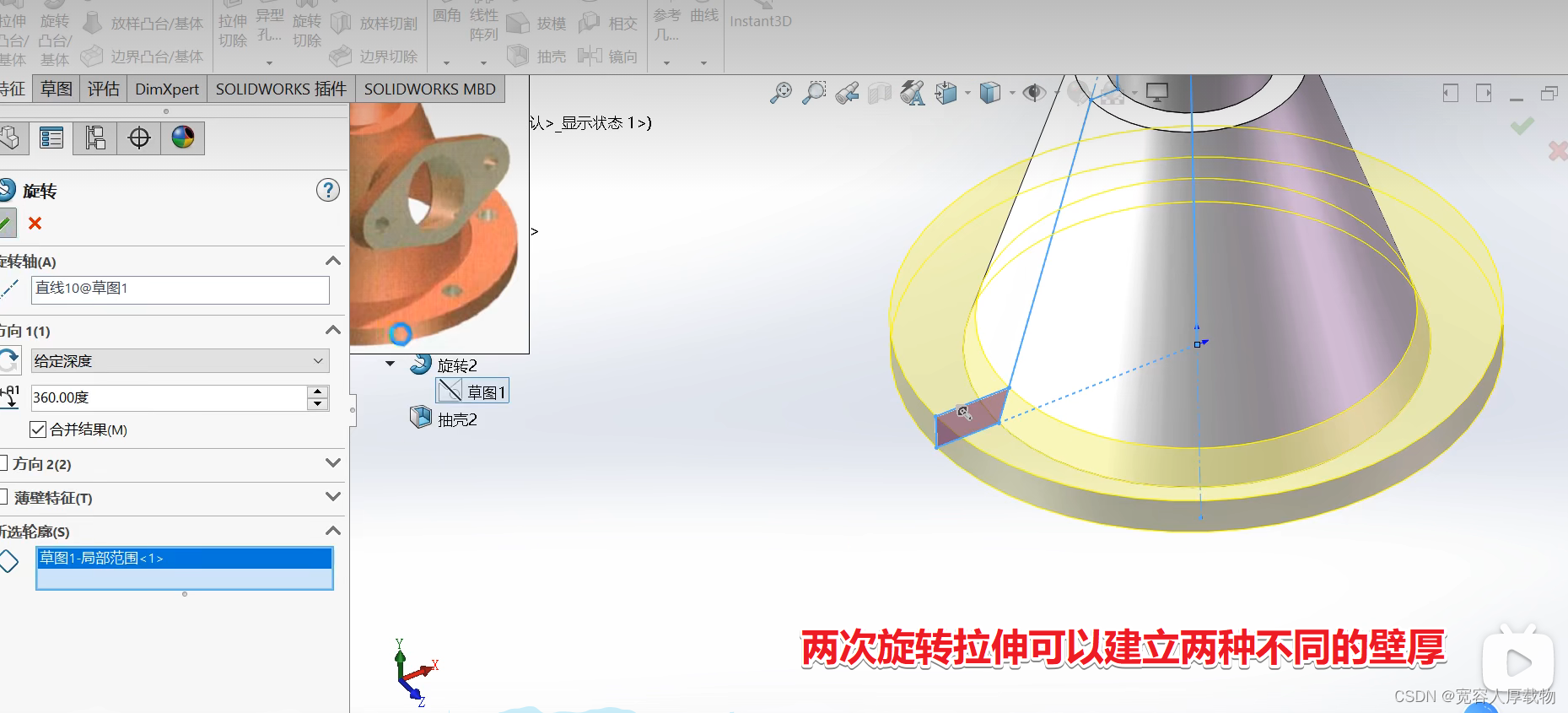Collapse the 所选轮廓(S) section
This screenshot has width=1568, height=713.
[x=333, y=531]
